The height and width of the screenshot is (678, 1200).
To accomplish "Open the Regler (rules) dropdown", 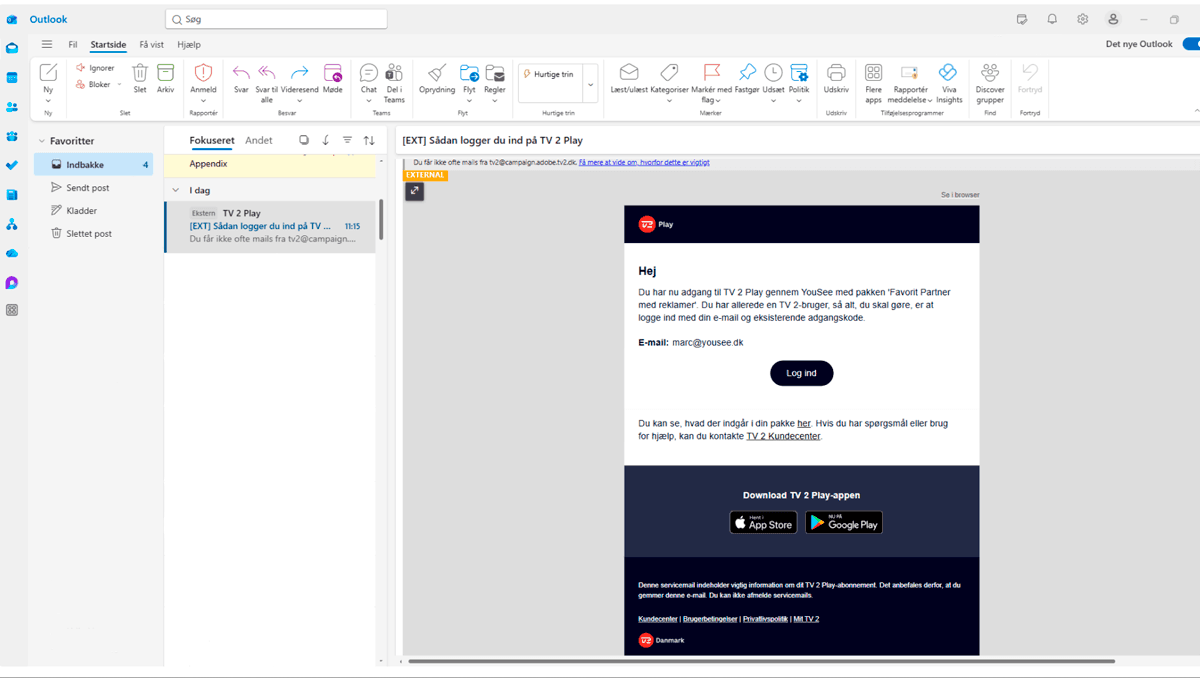I will click(x=495, y=100).
